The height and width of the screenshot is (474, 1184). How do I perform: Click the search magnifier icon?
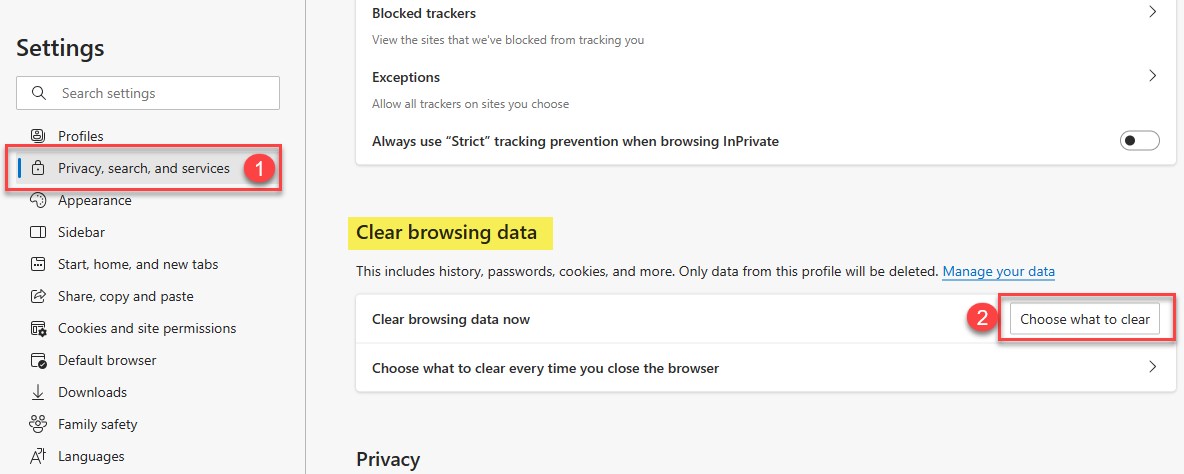pos(39,93)
